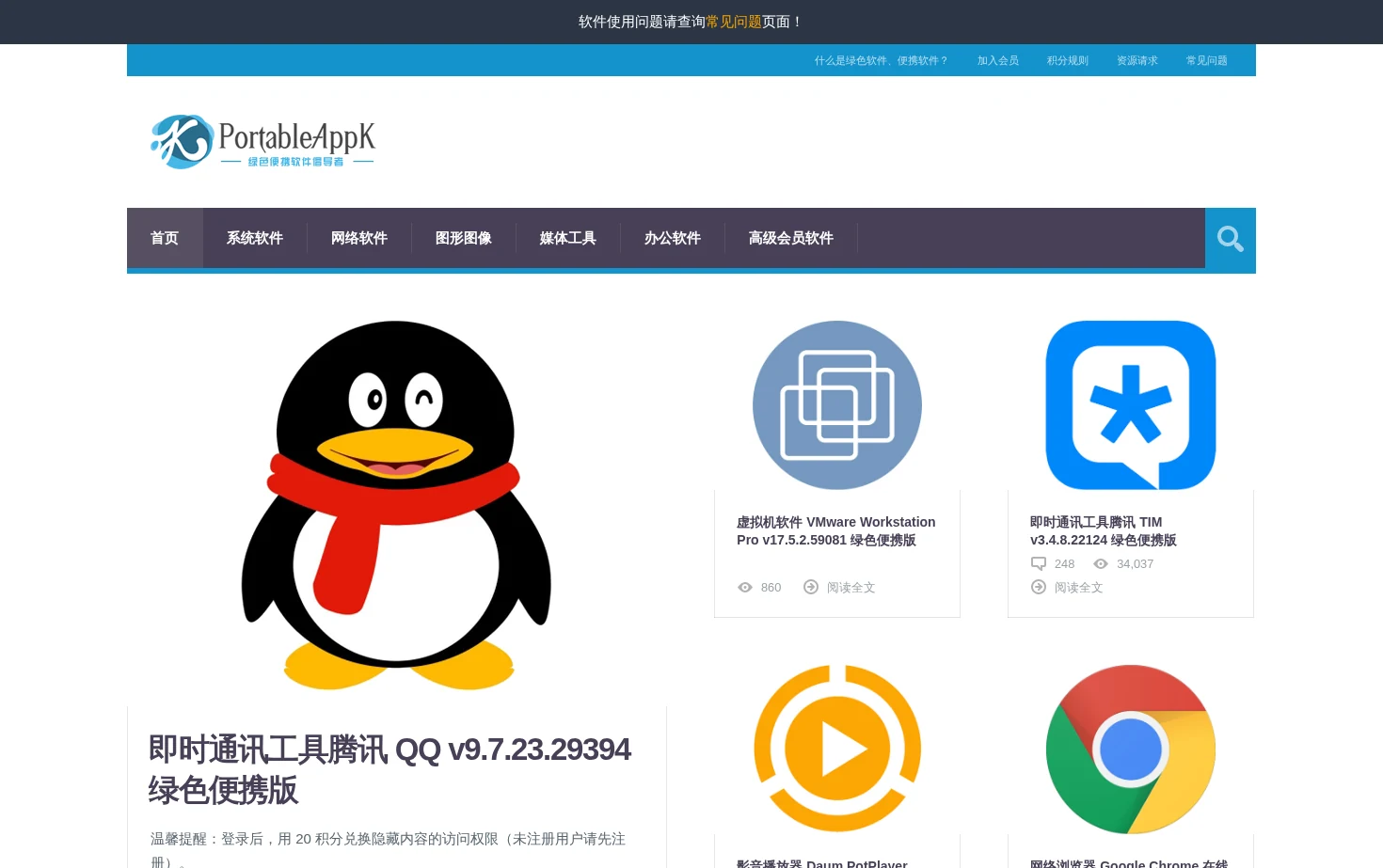Open the 图形图像 menu
The width and height of the screenshot is (1383, 868).
pos(464,238)
